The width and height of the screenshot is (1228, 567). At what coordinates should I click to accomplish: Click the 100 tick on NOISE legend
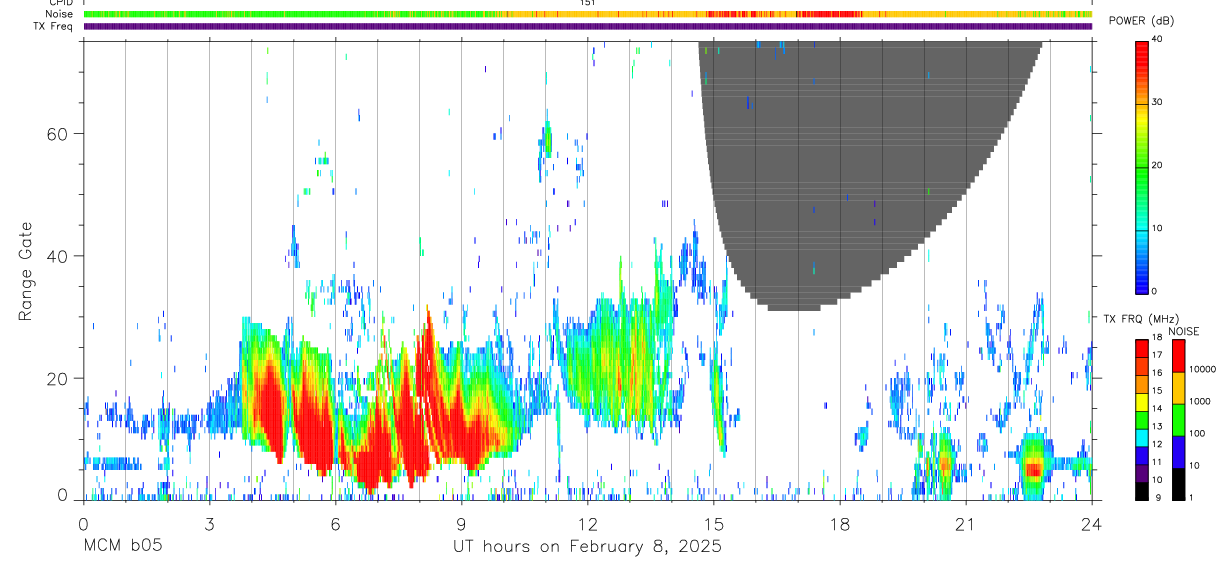click(1198, 433)
